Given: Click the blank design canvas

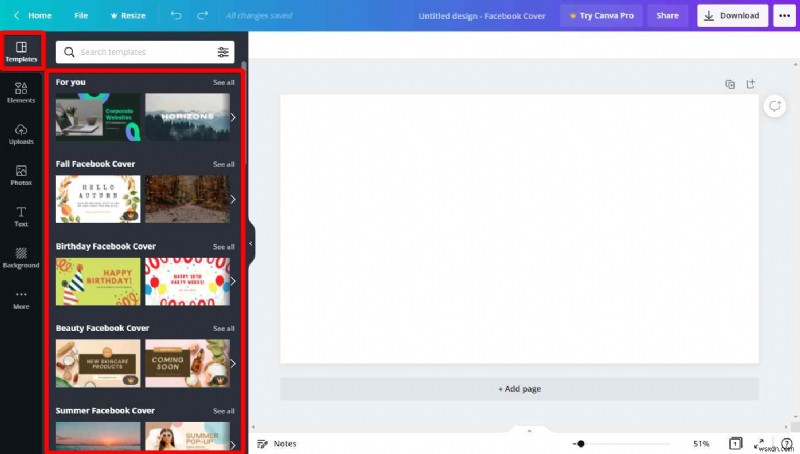Looking at the screenshot, I should [x=519, y=229].
